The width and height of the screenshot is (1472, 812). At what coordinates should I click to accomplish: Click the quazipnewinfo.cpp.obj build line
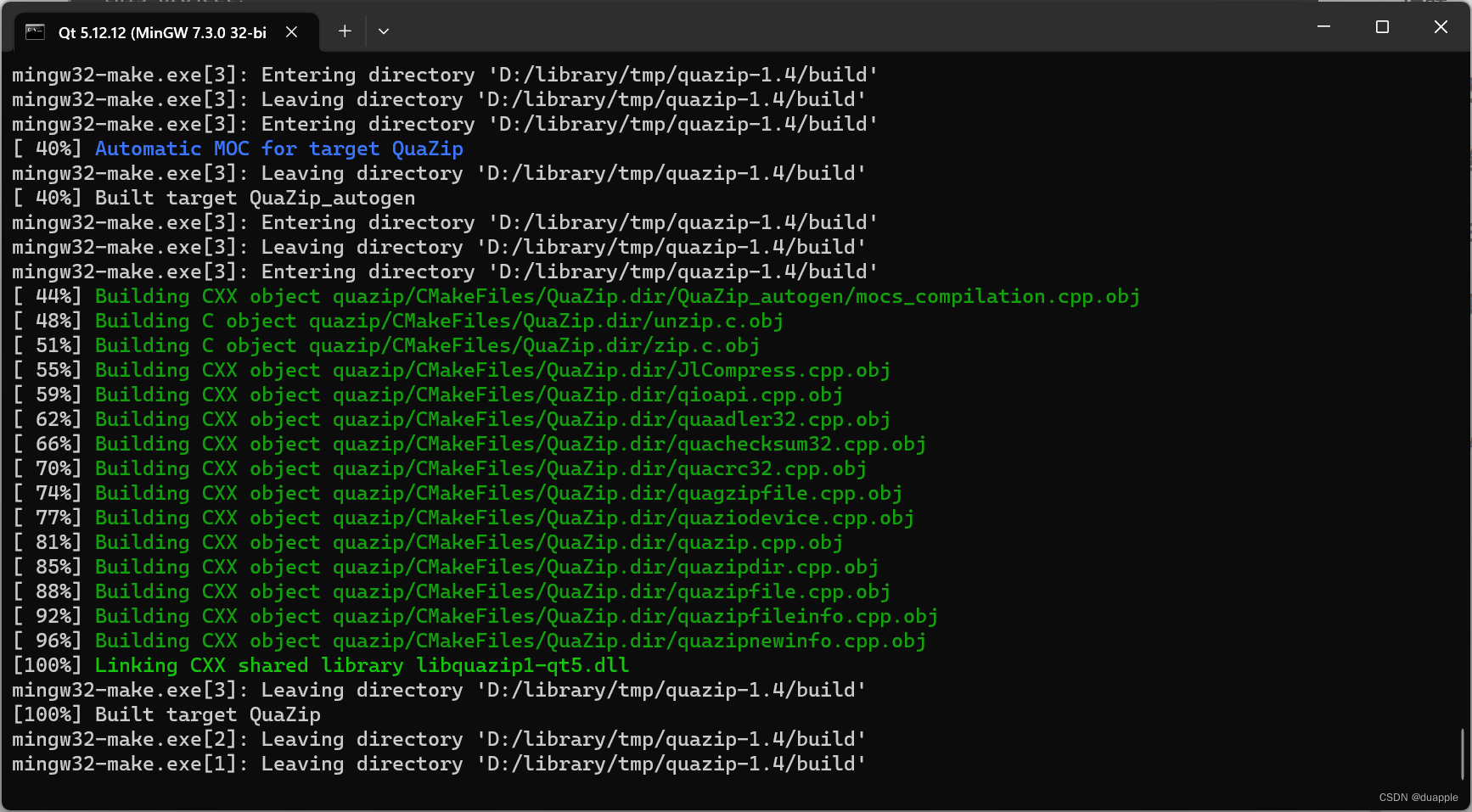point(469,641)
